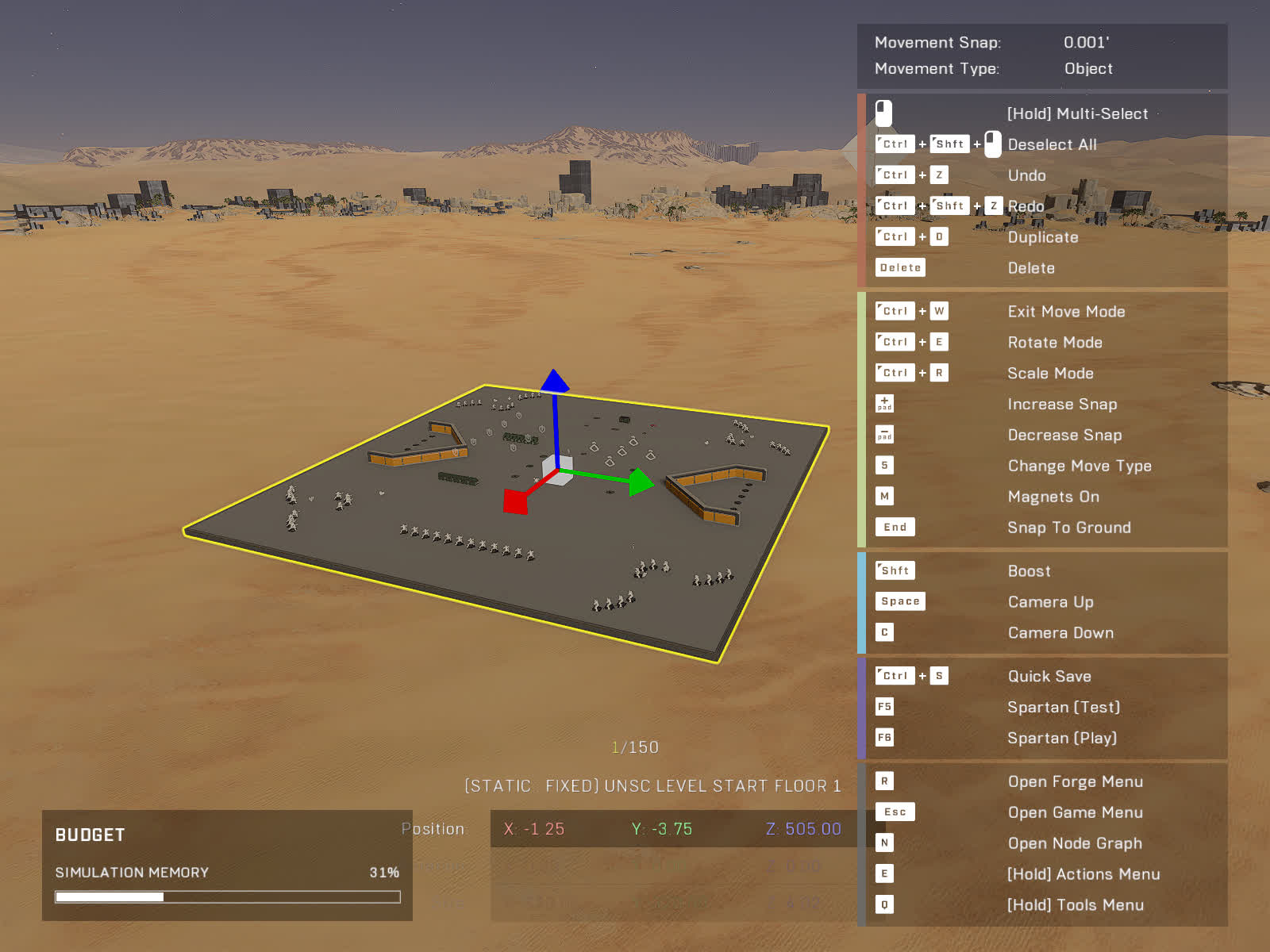The image size is (1270, 952).
Task: Click the Shft key icon for Boost
Action: [895, 570]
